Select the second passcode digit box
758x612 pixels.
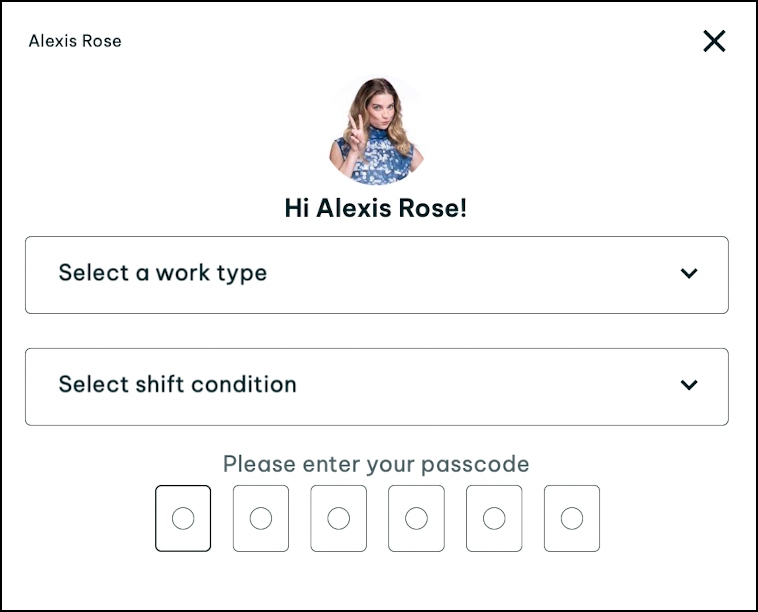[261, 518]
